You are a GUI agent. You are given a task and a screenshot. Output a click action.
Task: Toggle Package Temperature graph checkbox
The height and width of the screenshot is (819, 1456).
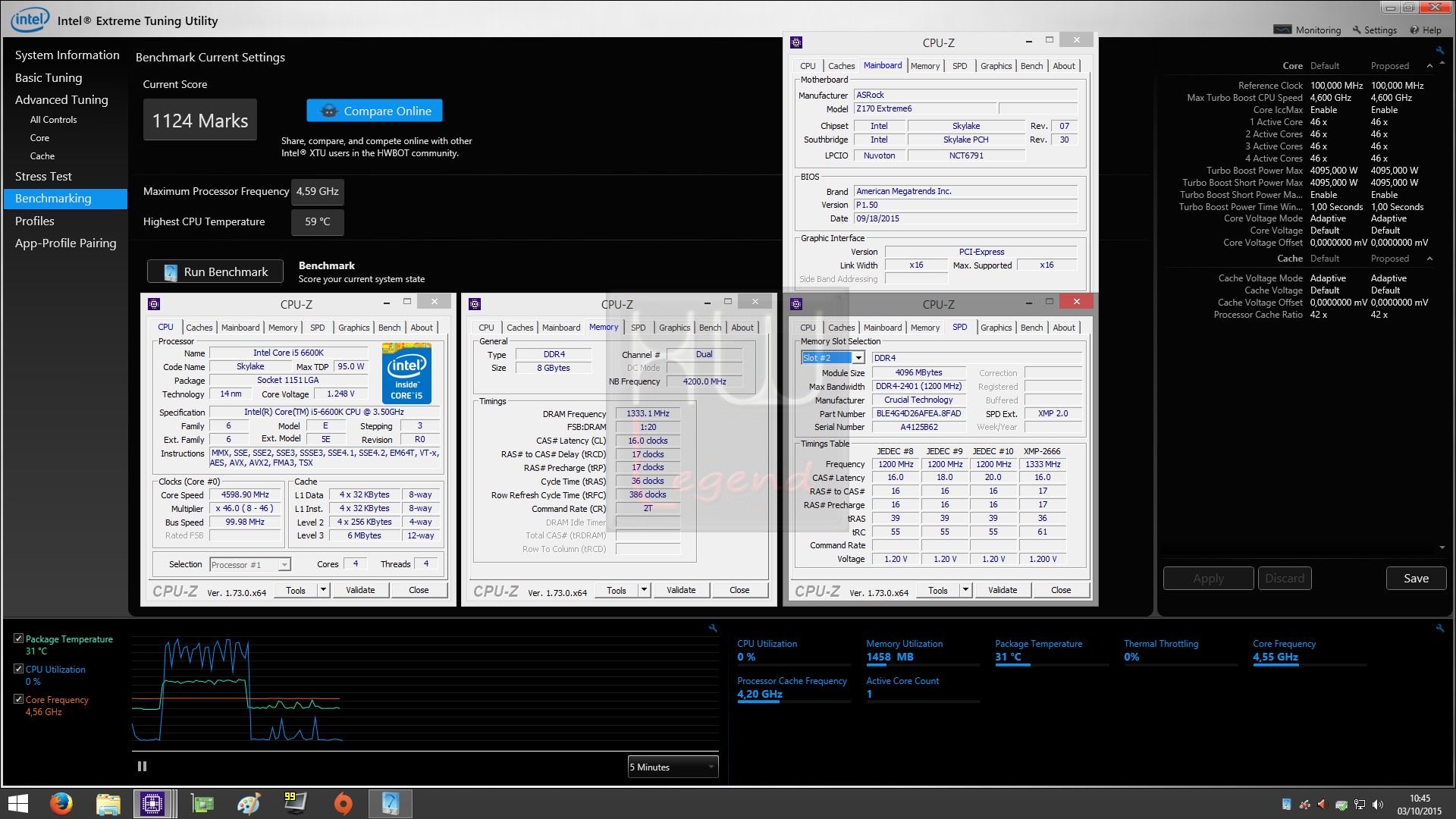click(x=18, y=639)
